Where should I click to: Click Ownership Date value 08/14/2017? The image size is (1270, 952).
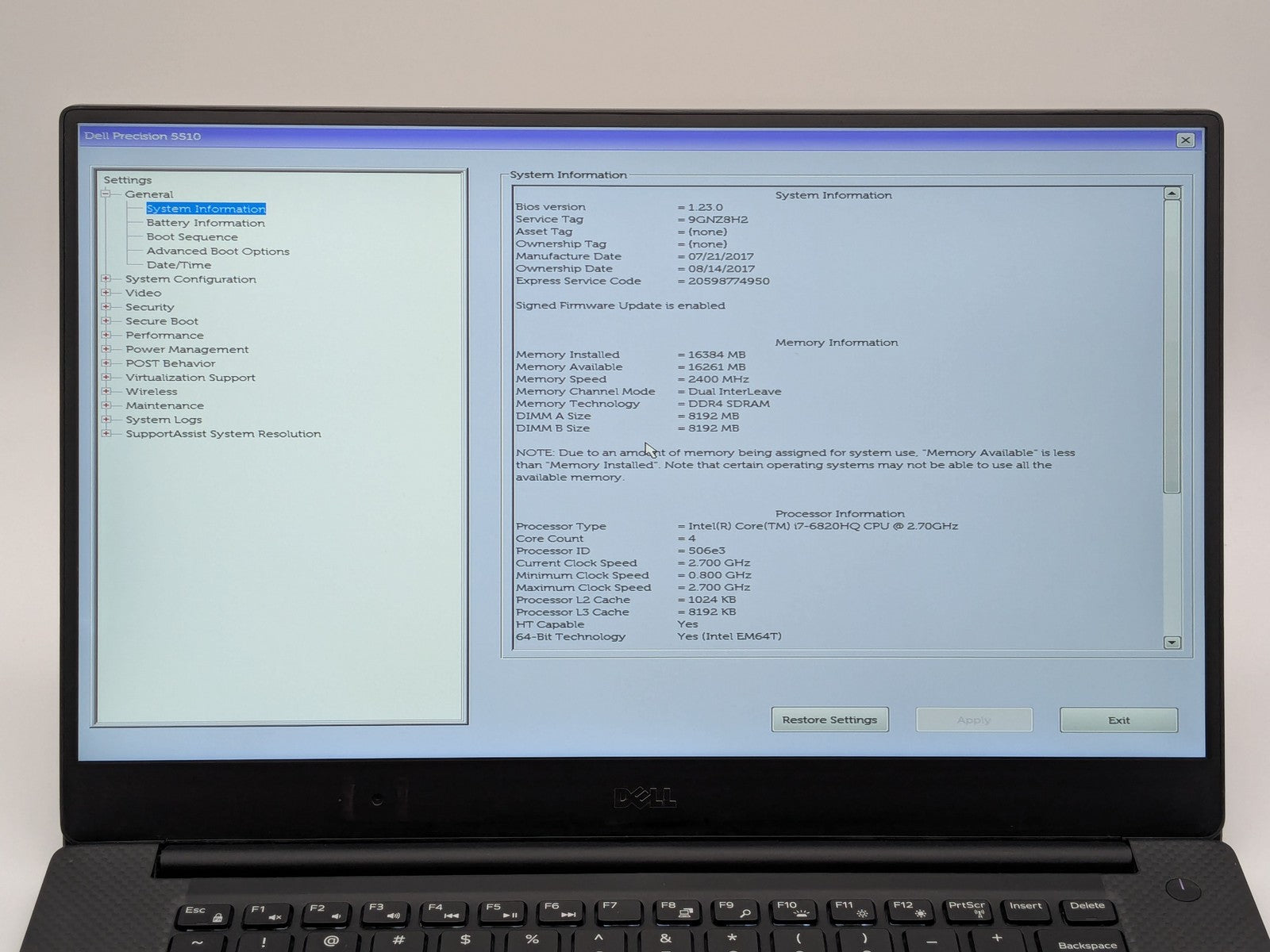pos(721,269)
